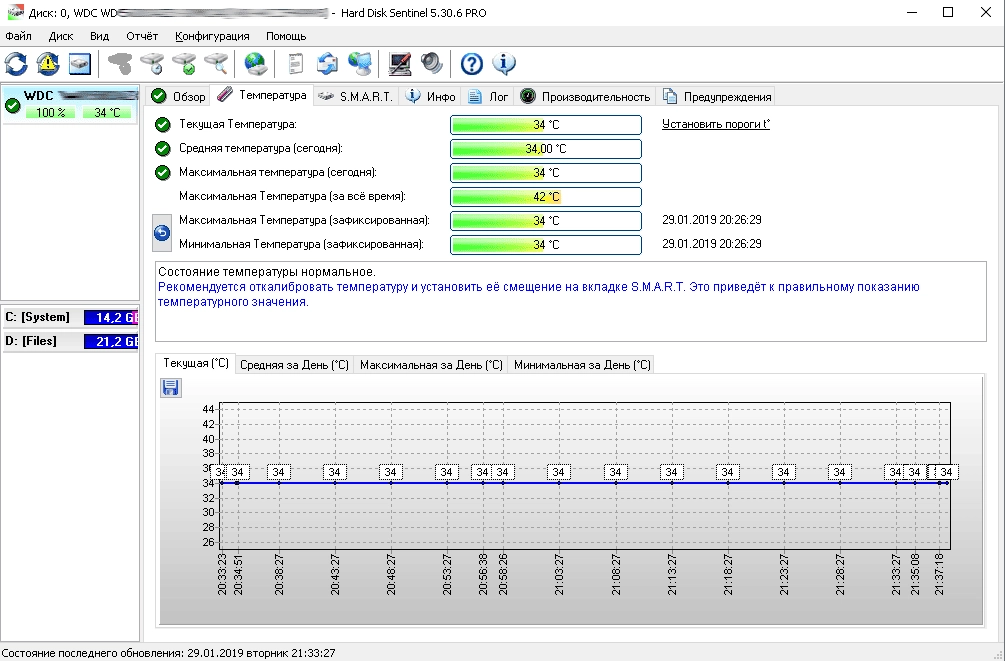Click the globe and monitor network icon
1005x661 pixels.
359,63
